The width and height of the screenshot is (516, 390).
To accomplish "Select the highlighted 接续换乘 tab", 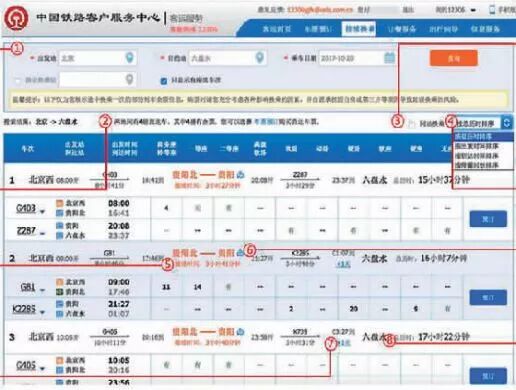I will [359, 29].
